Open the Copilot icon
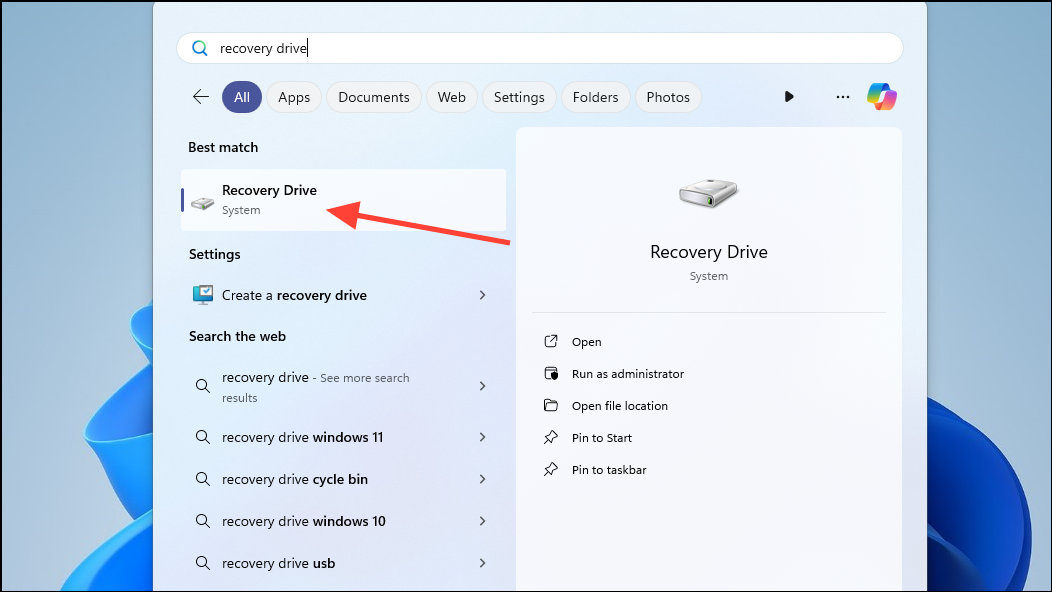The height and width of the screenshot is (592, 1052). 882,97
